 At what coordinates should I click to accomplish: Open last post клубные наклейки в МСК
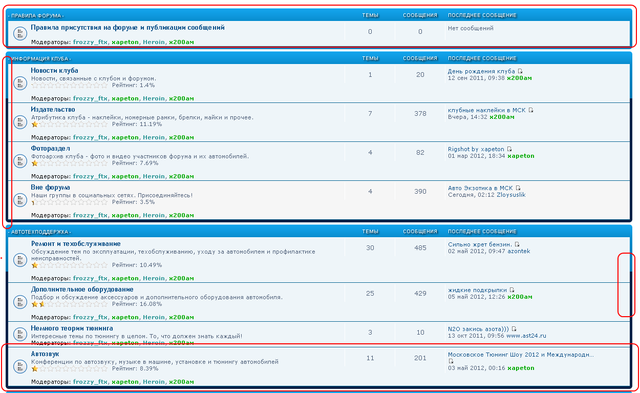click(487, 110)
